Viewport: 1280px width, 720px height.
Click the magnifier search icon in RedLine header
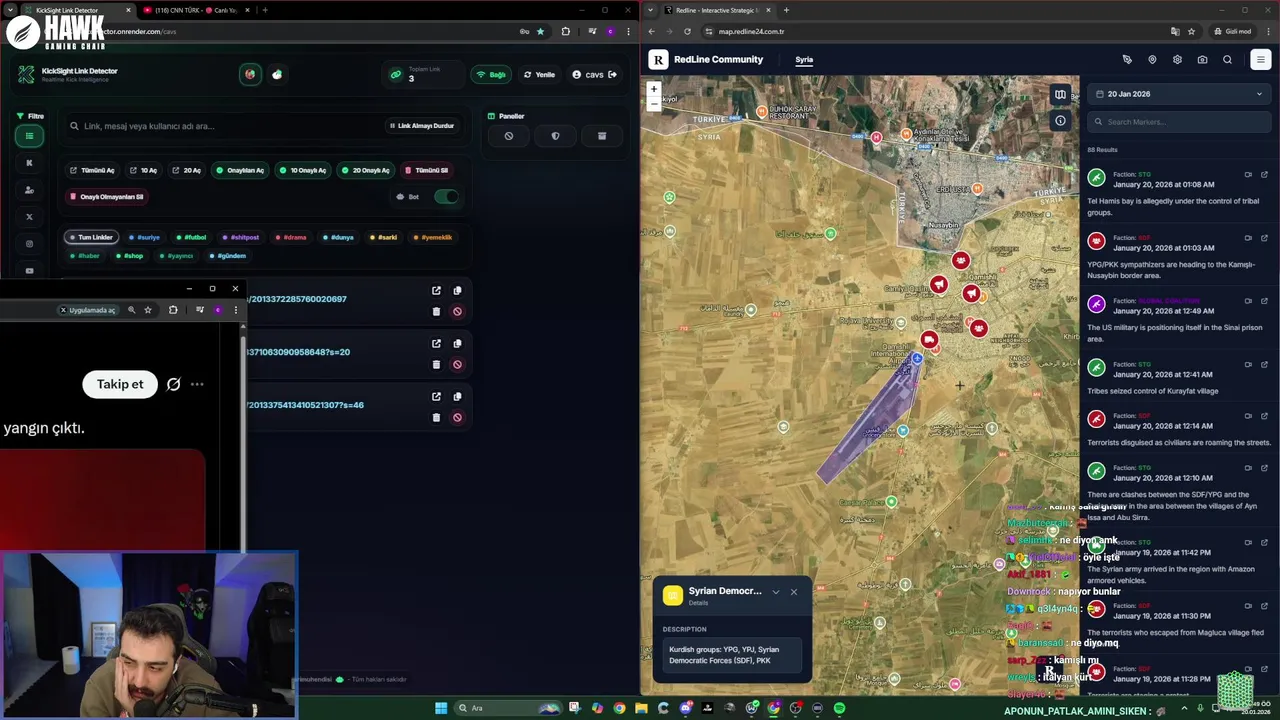tap(1227, 60)
